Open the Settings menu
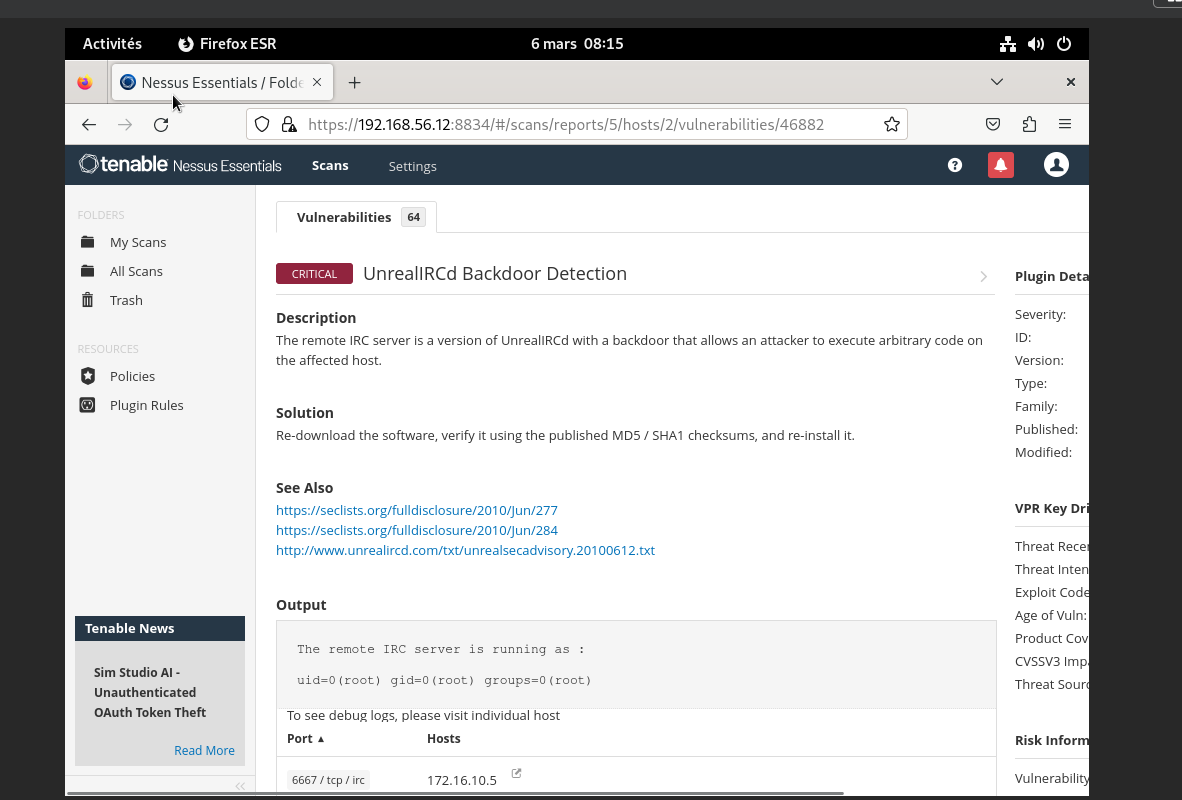1182x800 pixels. tap(412, 166)
